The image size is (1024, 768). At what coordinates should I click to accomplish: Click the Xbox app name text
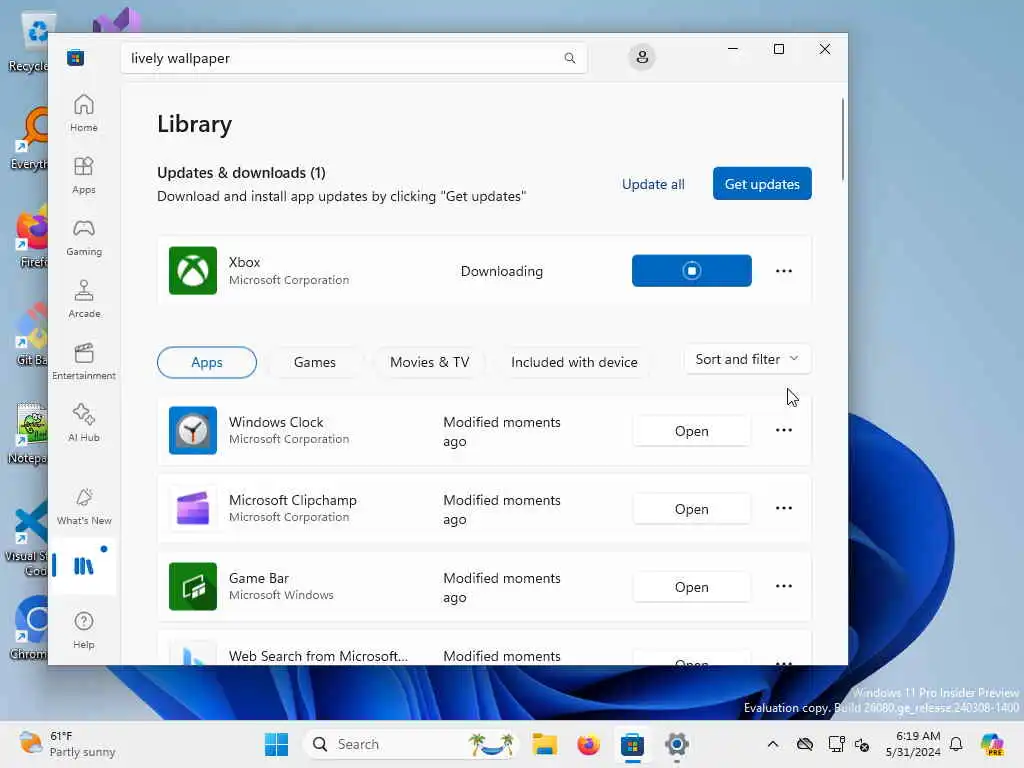pyautogui.click(x=244, y=262)
